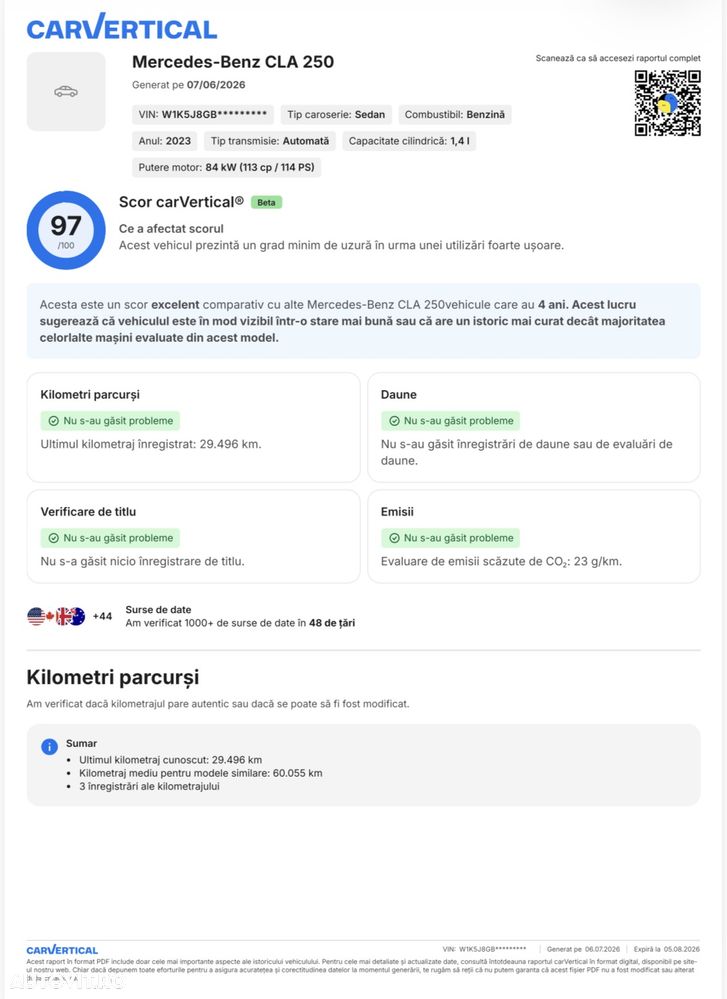Click the car placeholder thumbnail
This screenshot has height=999, width=727.
(x=66, y=92)
